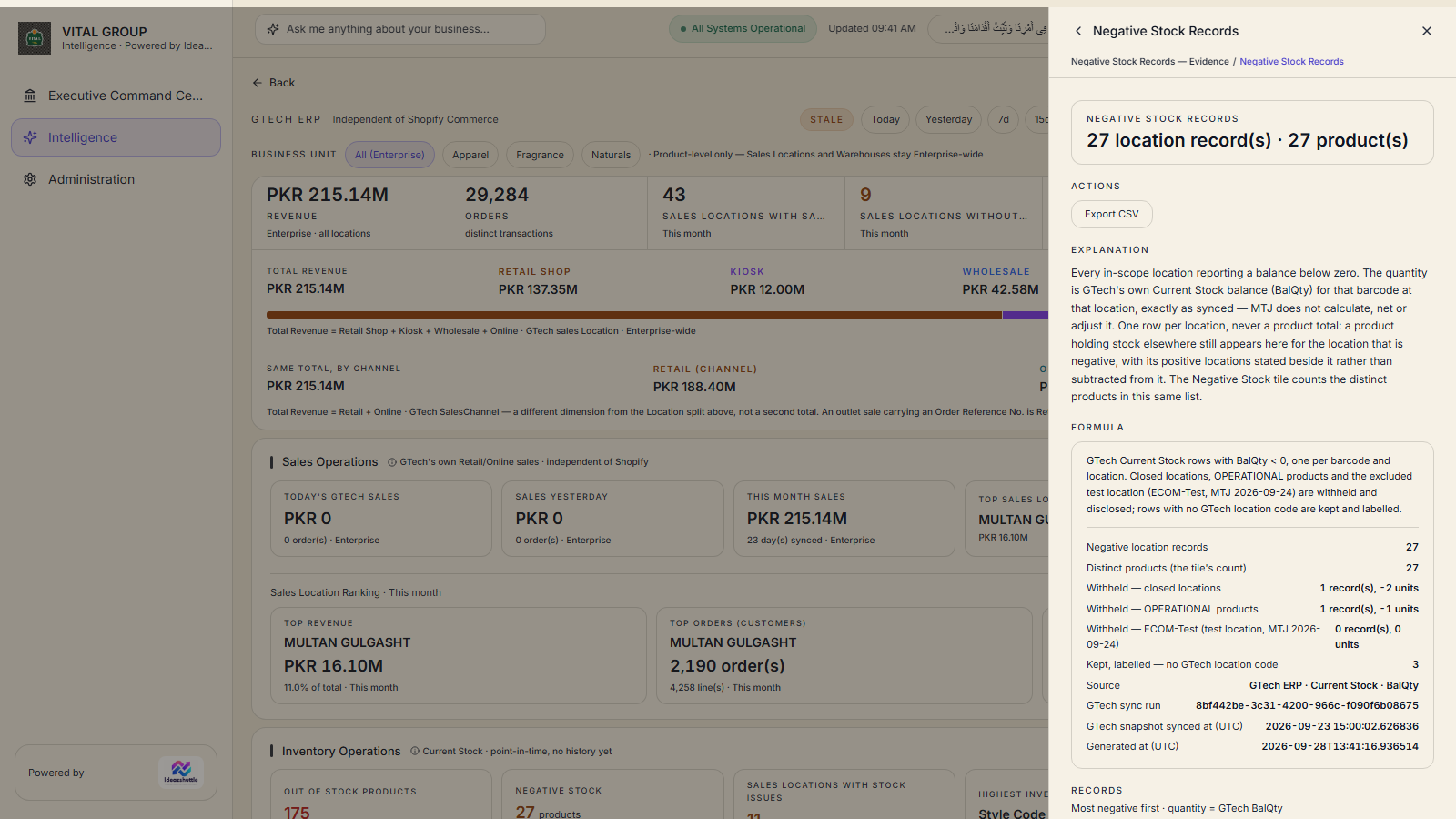Click the revenue breakdown progress bar
The height and width of the screenshot is (819, 1456).
pos(657,315)
